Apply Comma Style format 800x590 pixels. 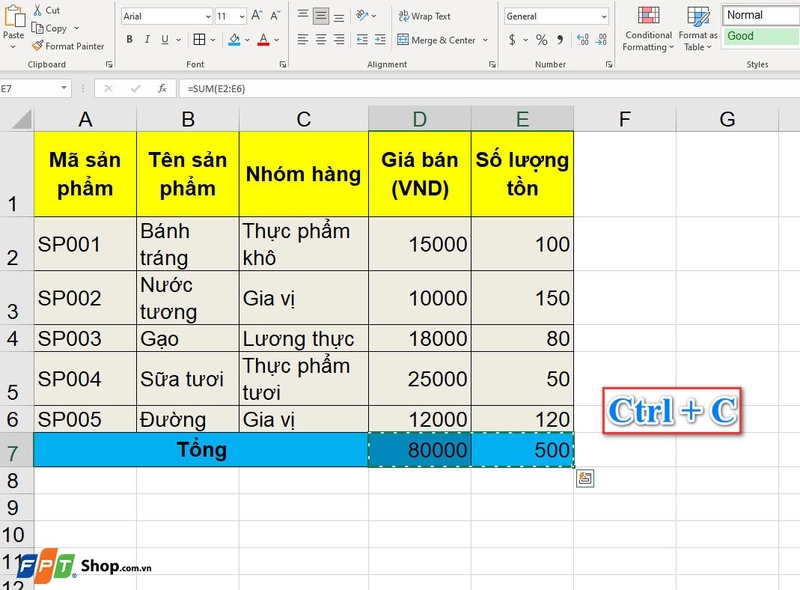(x=560, y=39)
